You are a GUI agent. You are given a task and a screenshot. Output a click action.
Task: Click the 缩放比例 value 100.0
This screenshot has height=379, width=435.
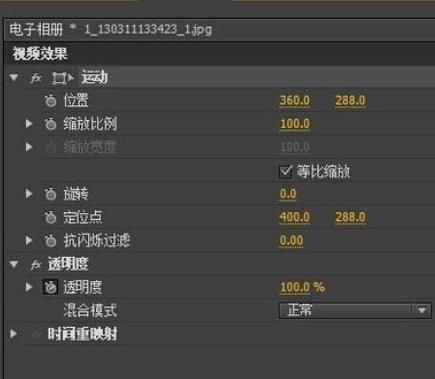[295, 124]
